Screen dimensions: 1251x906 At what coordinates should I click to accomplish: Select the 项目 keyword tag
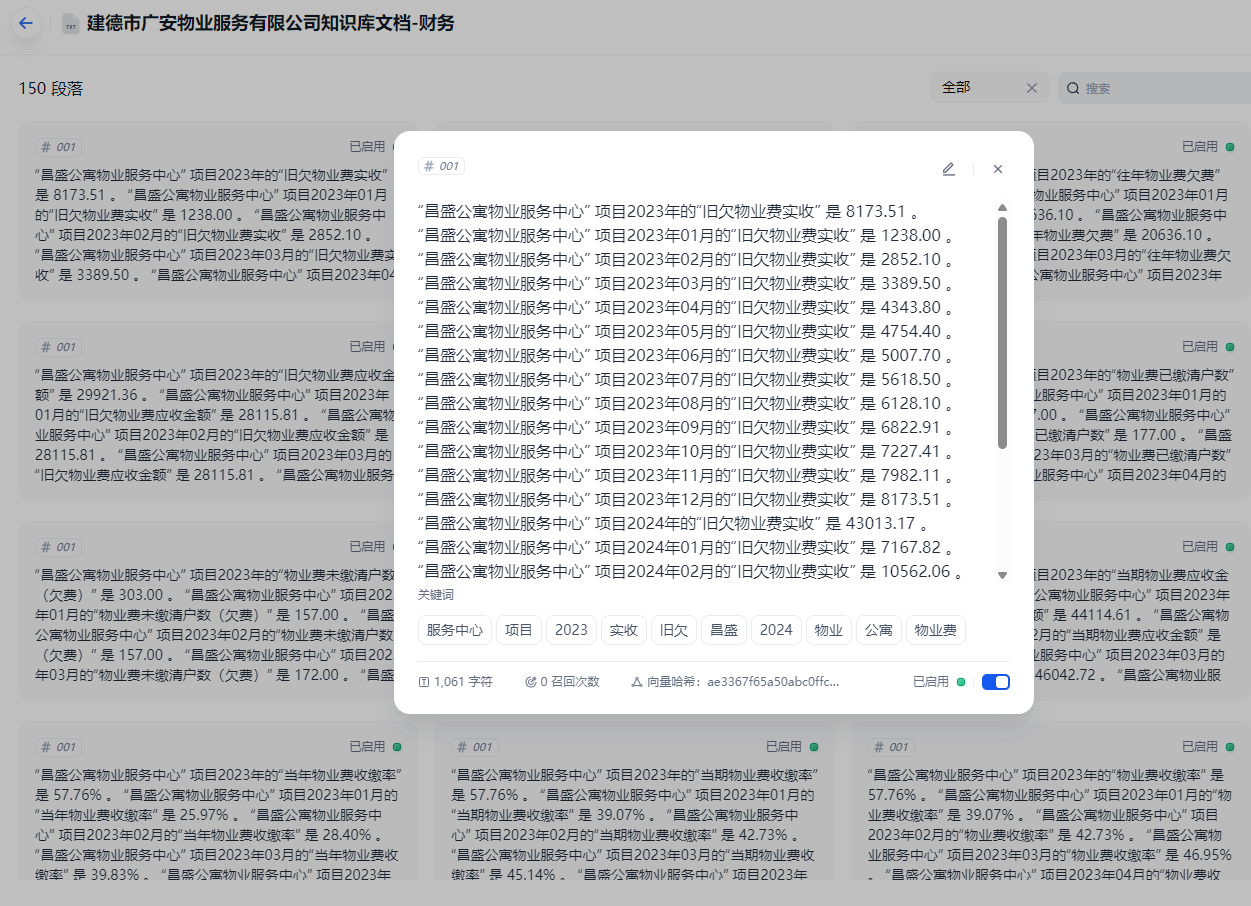tap(519, 630)
